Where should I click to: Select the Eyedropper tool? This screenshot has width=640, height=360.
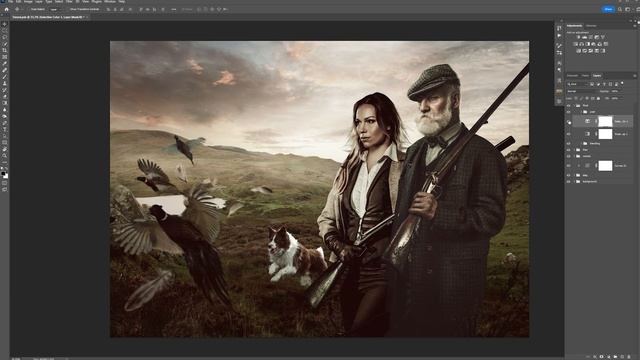point(4,63)
